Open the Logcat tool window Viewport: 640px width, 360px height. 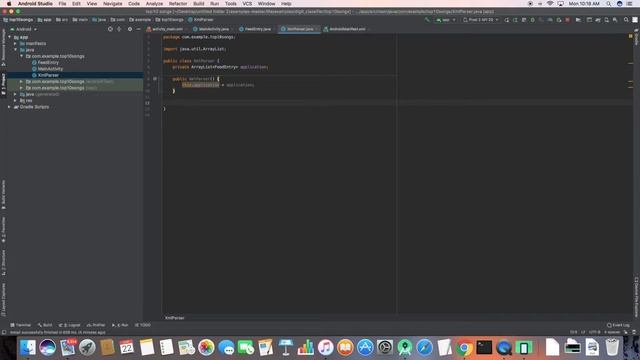tap(69, 325)
